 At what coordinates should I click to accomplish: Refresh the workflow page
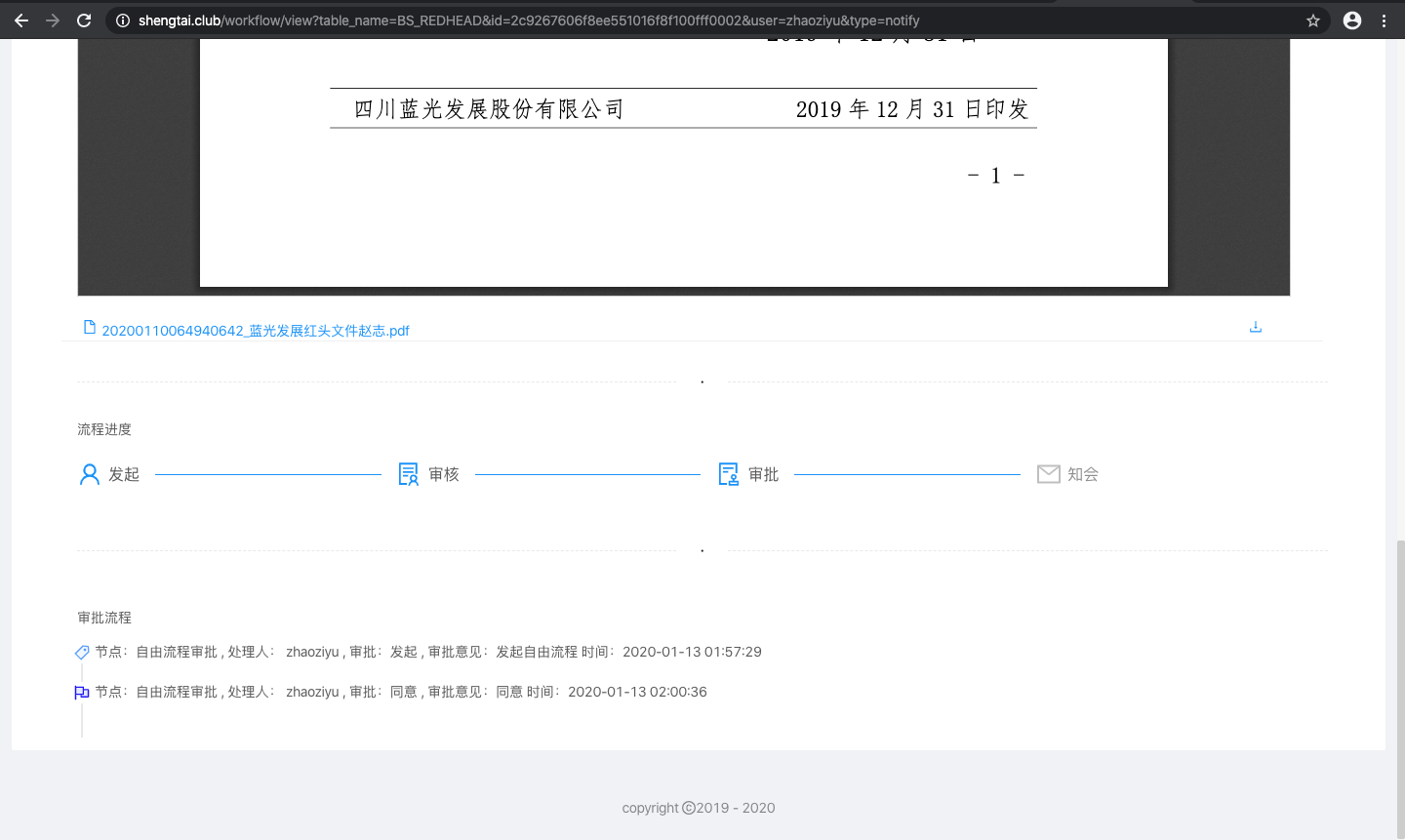click(84, 20)
